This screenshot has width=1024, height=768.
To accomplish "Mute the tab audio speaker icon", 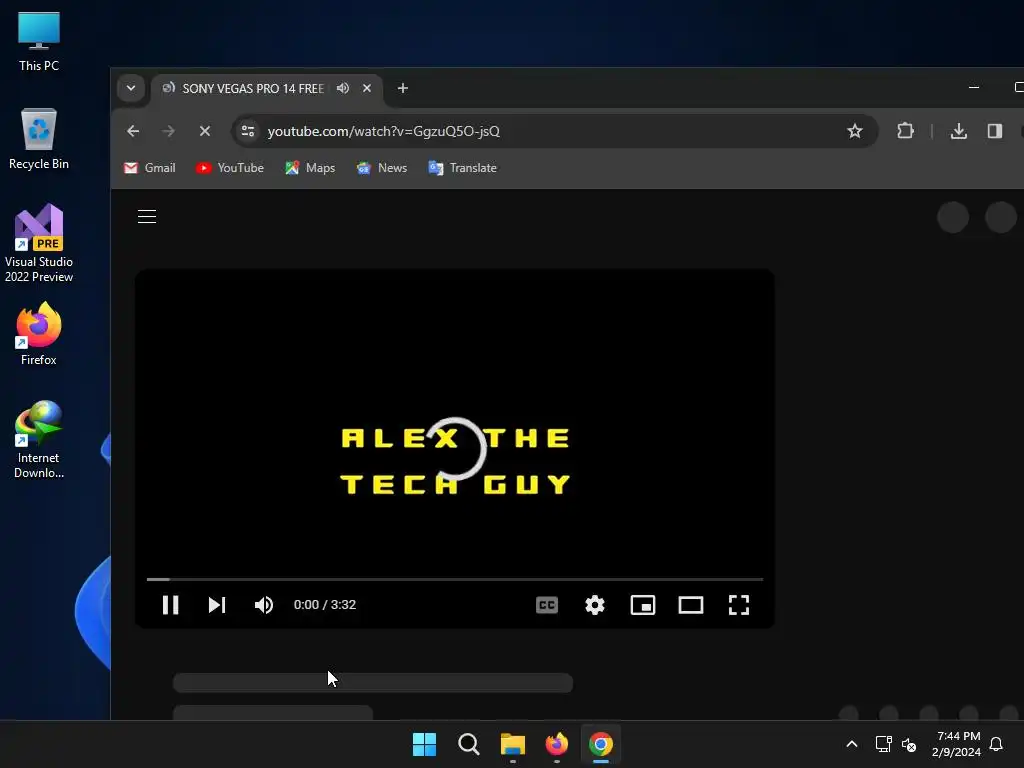I will [x=343, y=88].
